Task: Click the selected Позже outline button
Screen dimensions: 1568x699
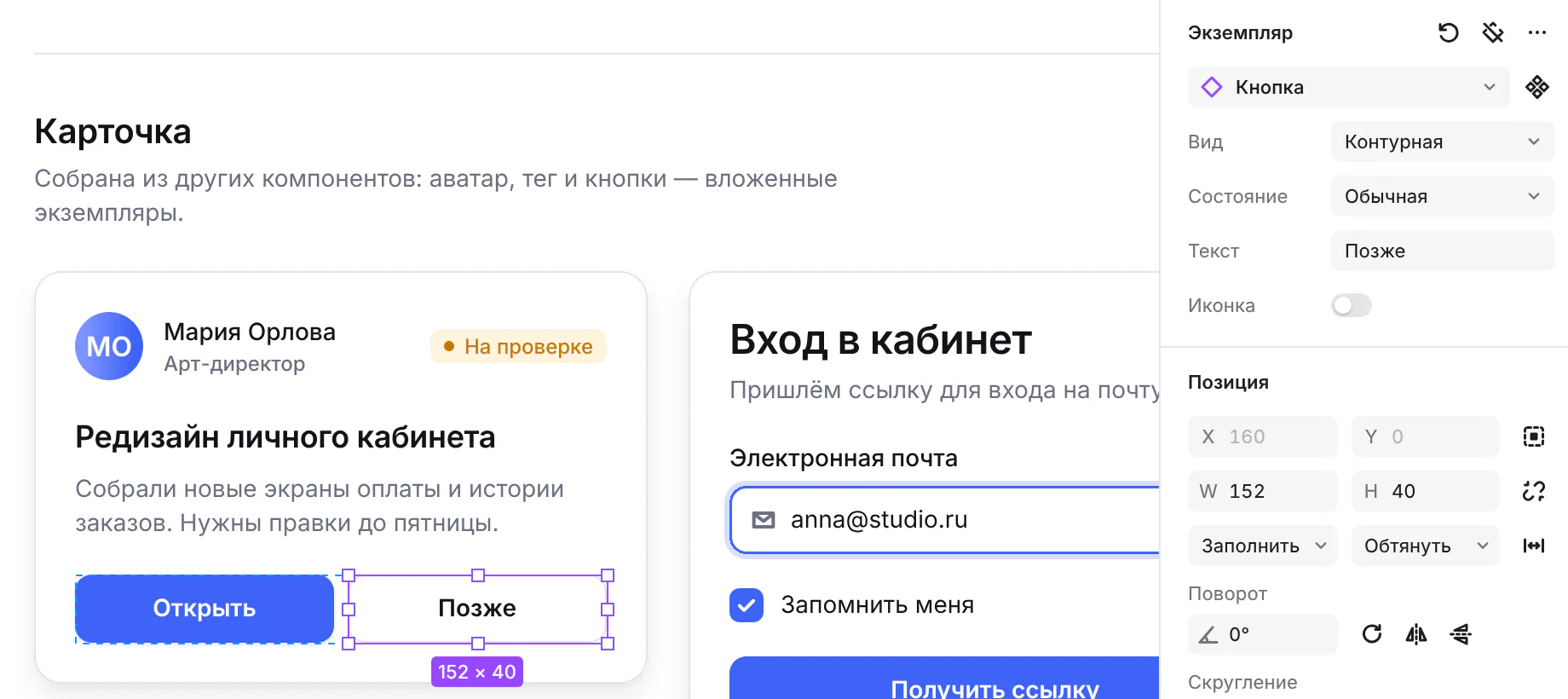Action: [477, 609]
